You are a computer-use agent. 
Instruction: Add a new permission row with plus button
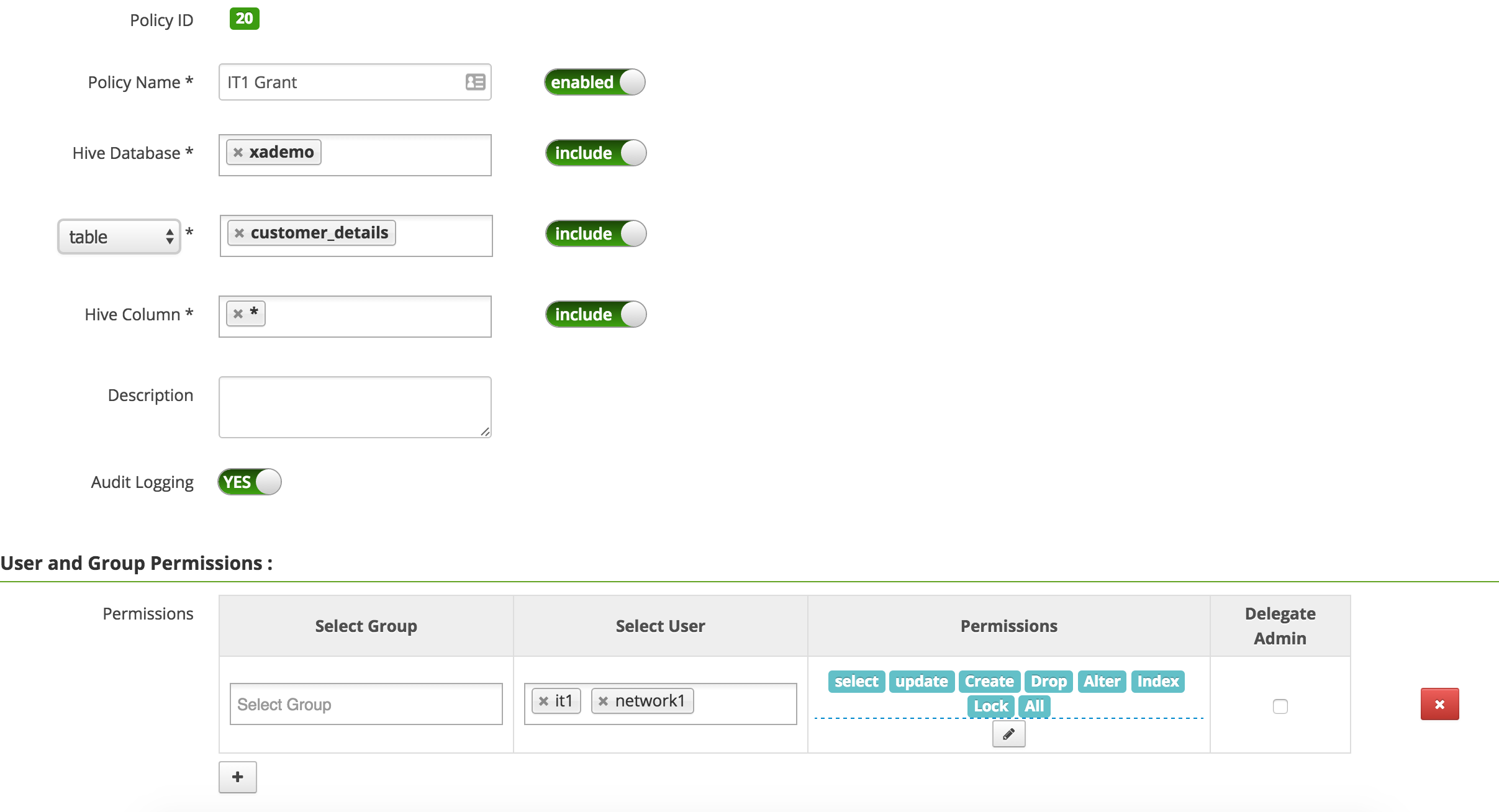pyautogui.click(x=237, y=777)
